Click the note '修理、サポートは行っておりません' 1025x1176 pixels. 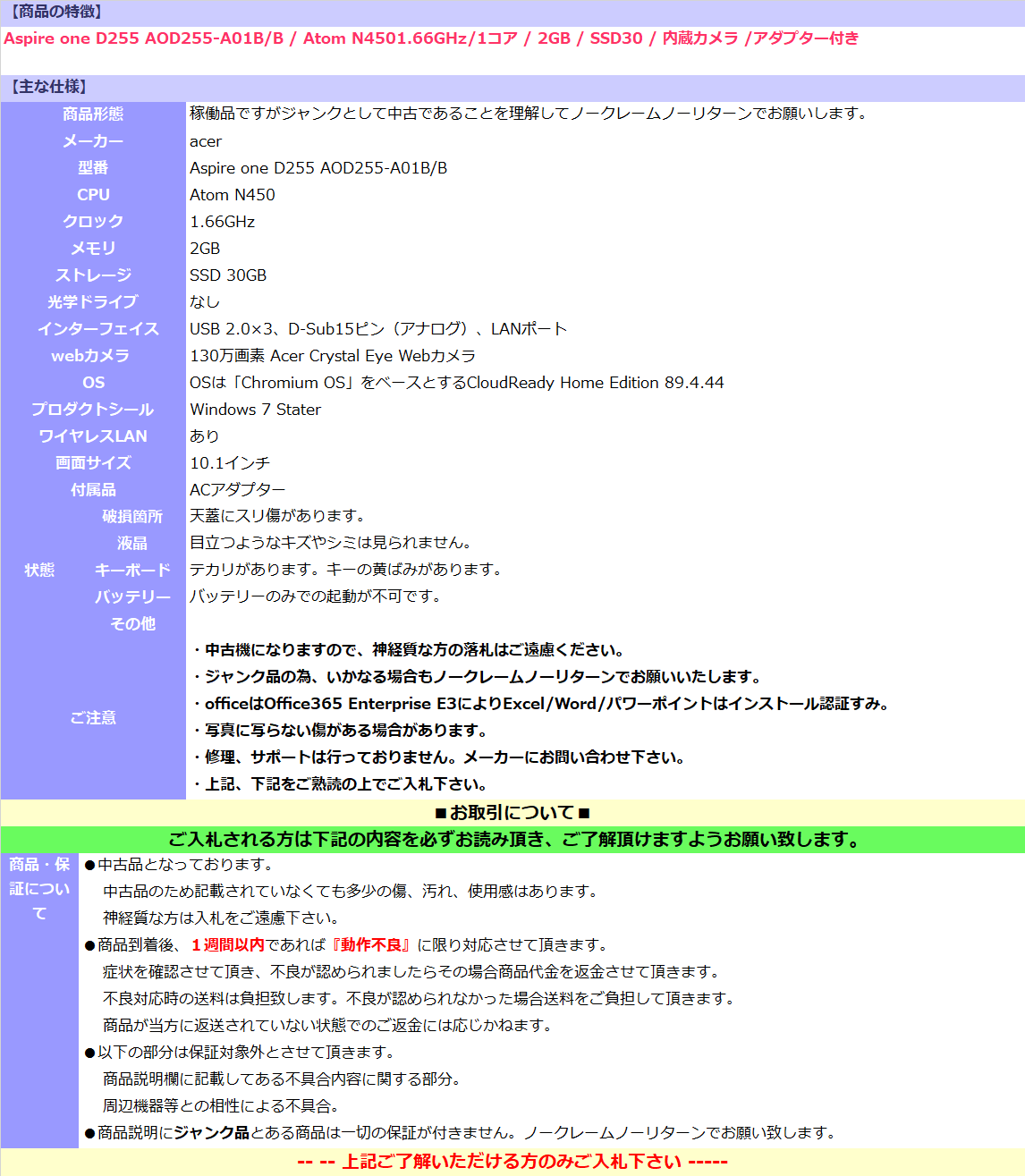click(440, 757)
